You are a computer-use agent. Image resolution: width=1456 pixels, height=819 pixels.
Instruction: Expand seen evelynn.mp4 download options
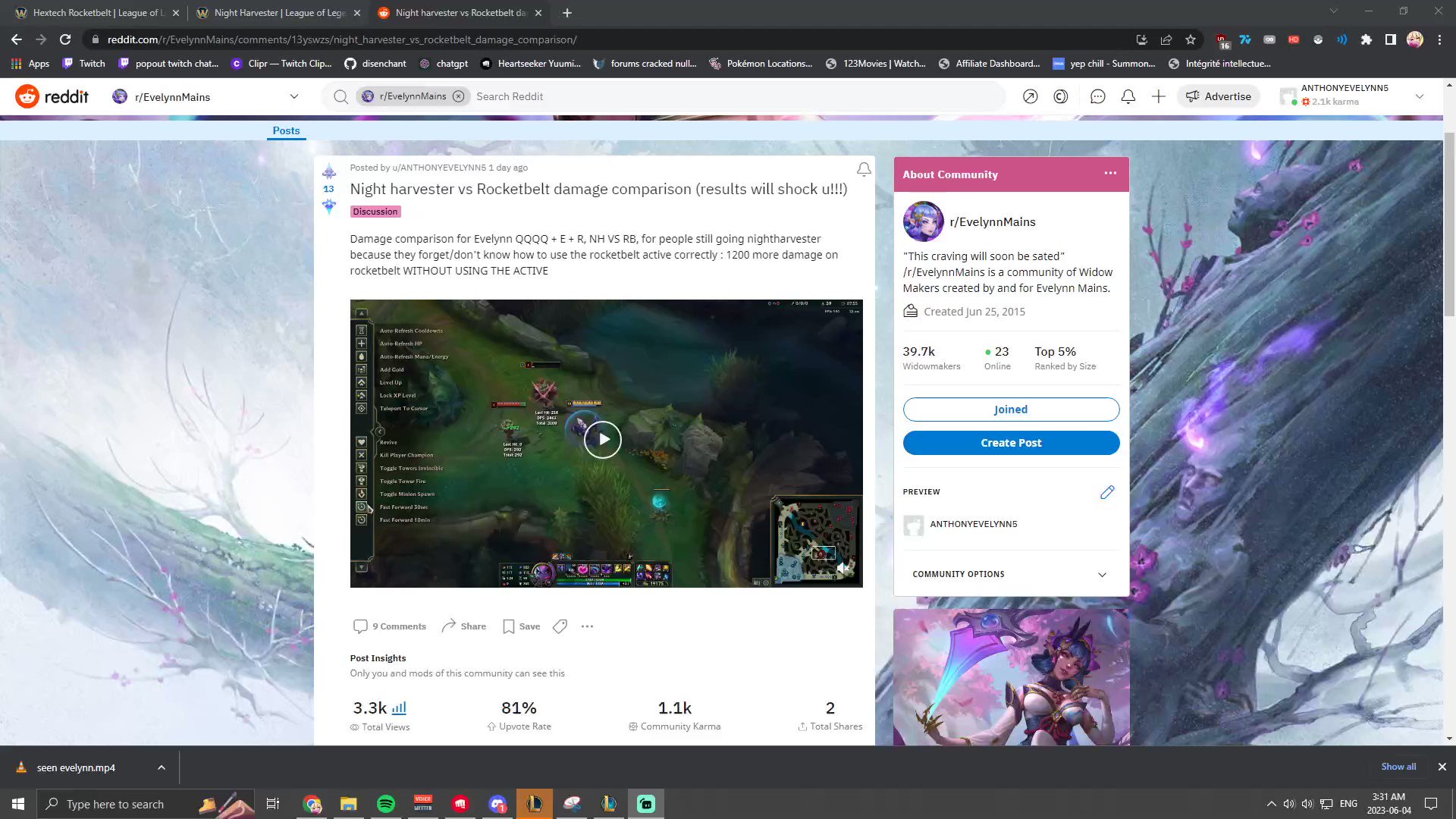(161, 767)
